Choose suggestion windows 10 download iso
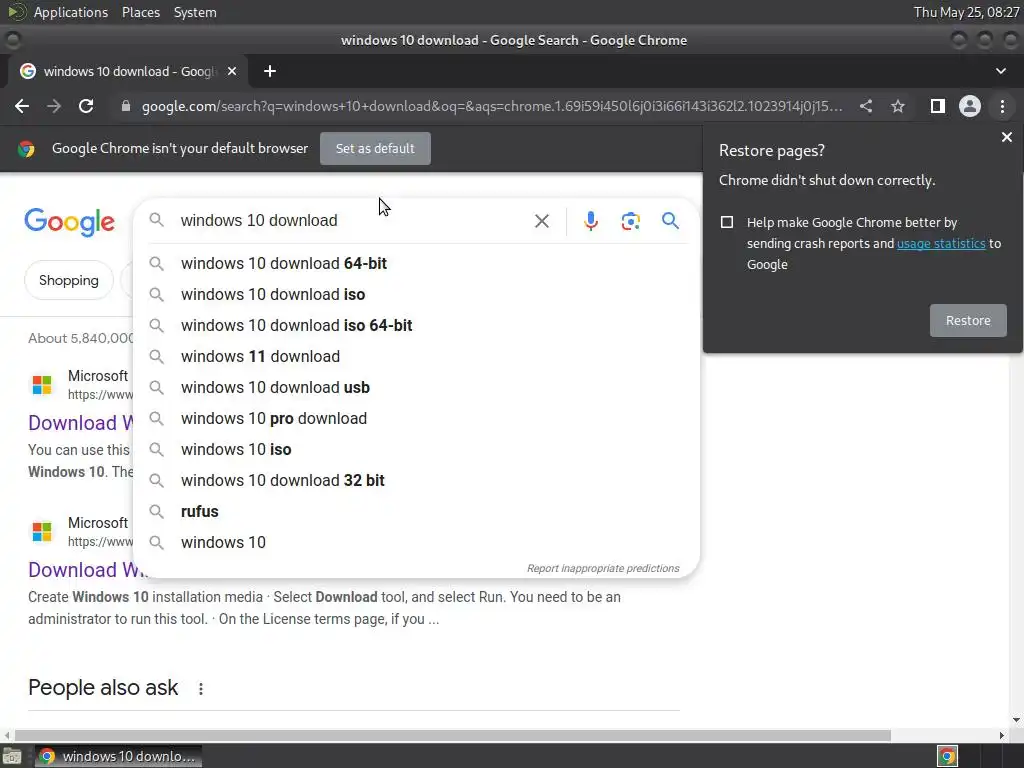Viewport: 1024px width, 768px height. (416, 295)
